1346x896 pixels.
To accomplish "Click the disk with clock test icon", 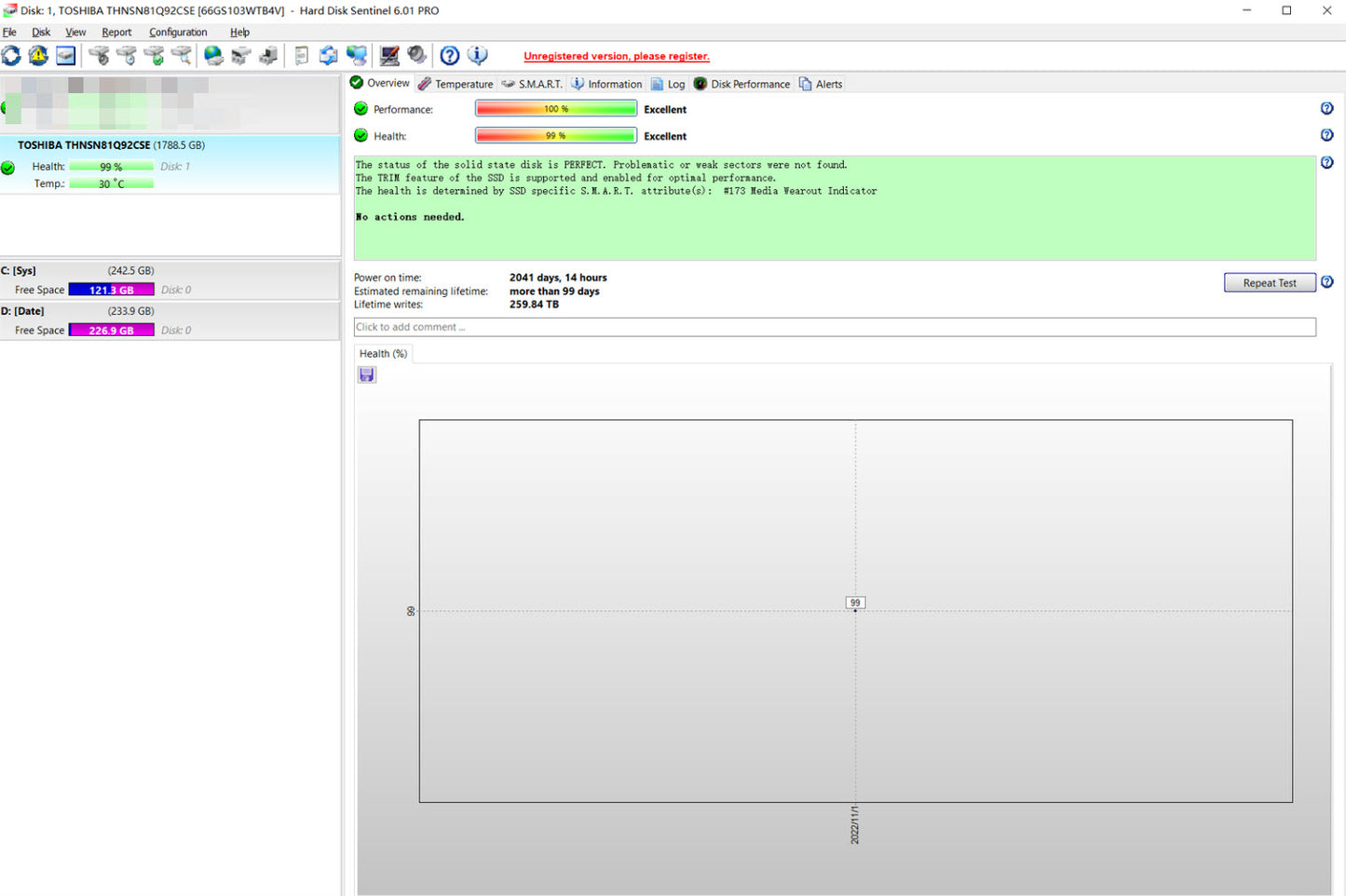I will click(127, 56).
